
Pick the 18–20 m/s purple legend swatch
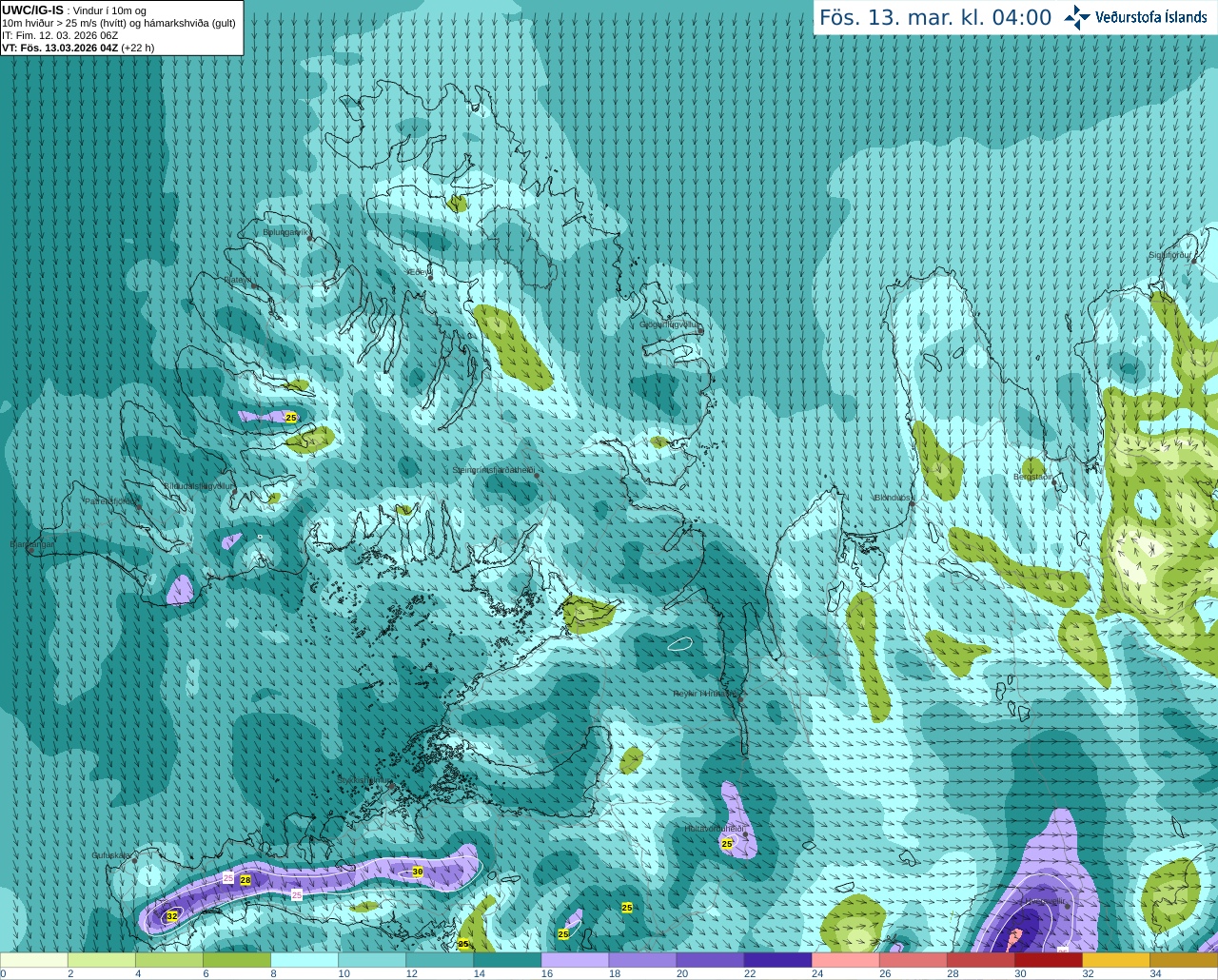coord(642,960)
